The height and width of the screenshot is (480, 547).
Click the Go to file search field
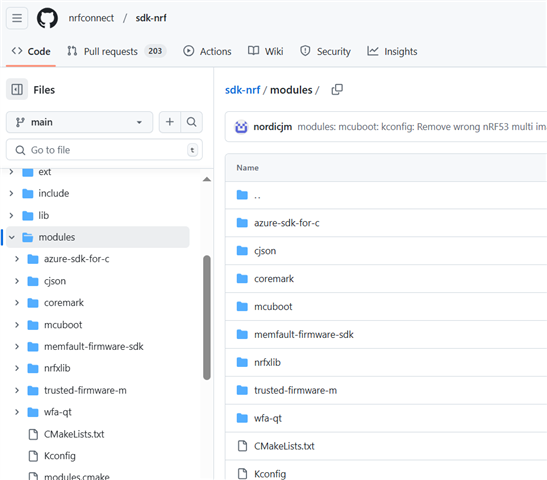(104, 150)
